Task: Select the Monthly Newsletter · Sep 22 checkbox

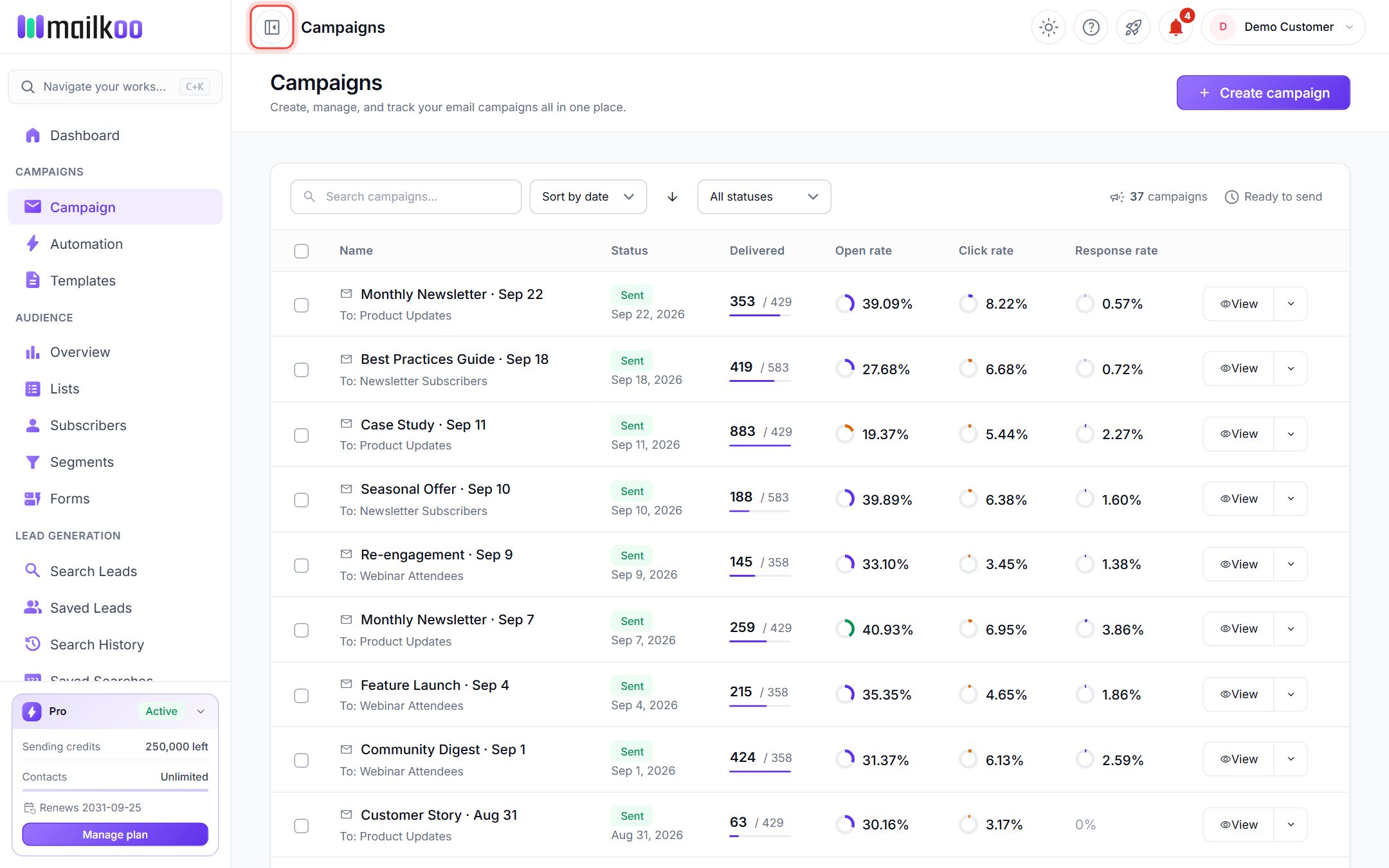Action: coord(301,305)
